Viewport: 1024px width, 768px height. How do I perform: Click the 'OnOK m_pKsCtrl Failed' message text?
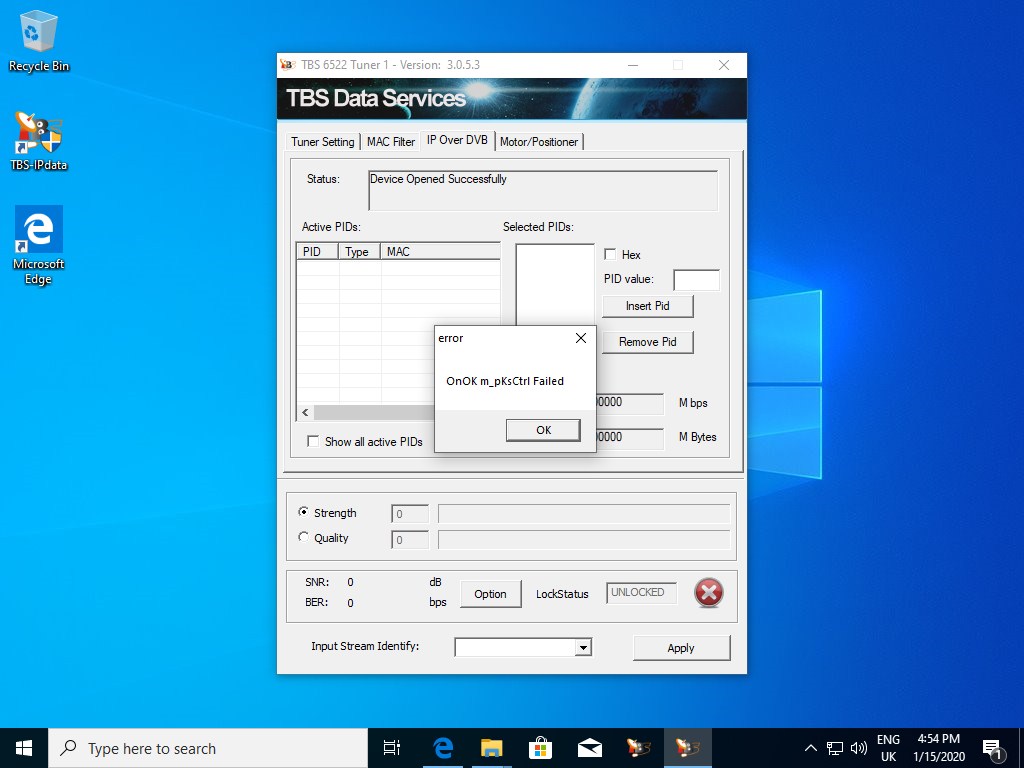pos(505,381)
